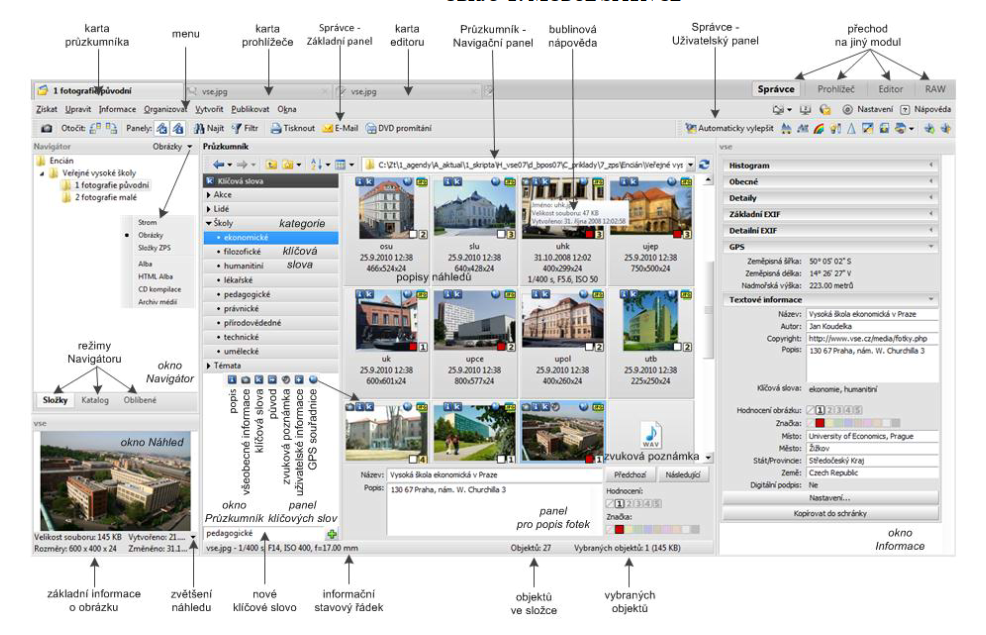Expand the Histogram section

829,165
